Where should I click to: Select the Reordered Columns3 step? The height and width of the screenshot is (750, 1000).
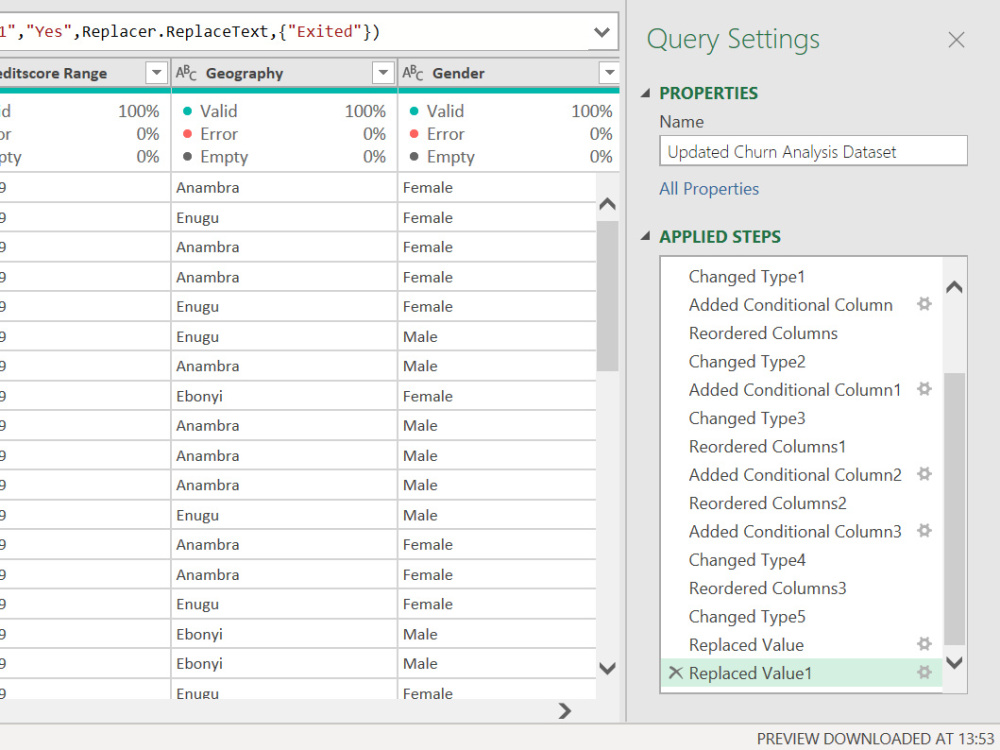(801, 588)
